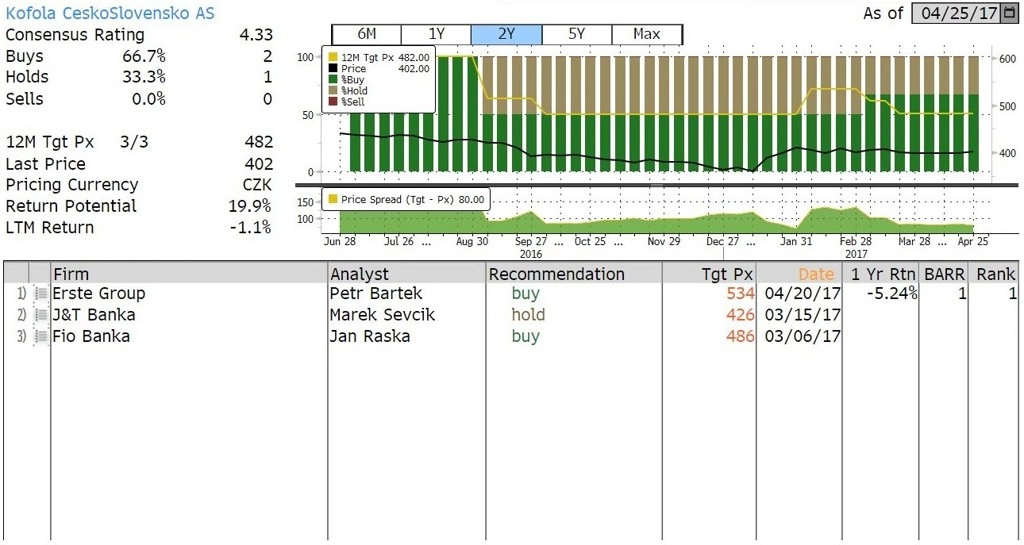Click the tan %Hold legend swatch
This screenshot has height=545, width=1024.
tap(332, 91)
